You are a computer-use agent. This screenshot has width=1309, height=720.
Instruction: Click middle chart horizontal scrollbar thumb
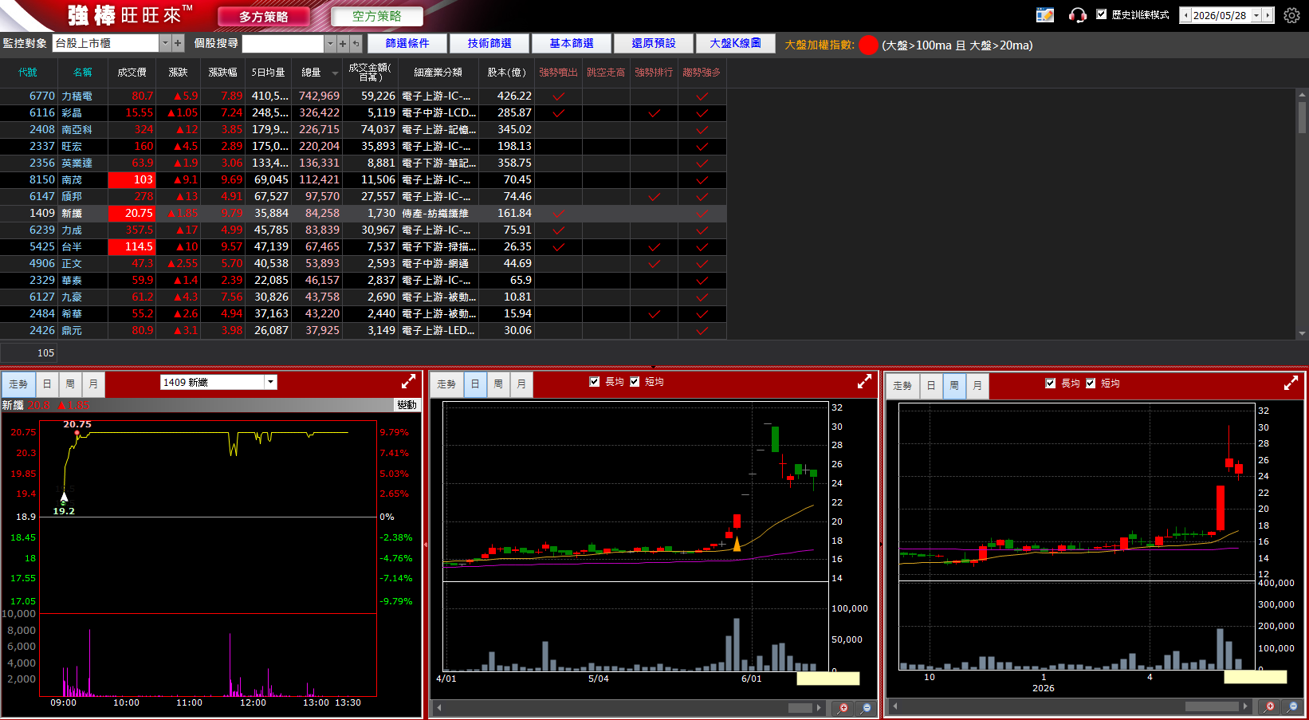tap(800, 708)
